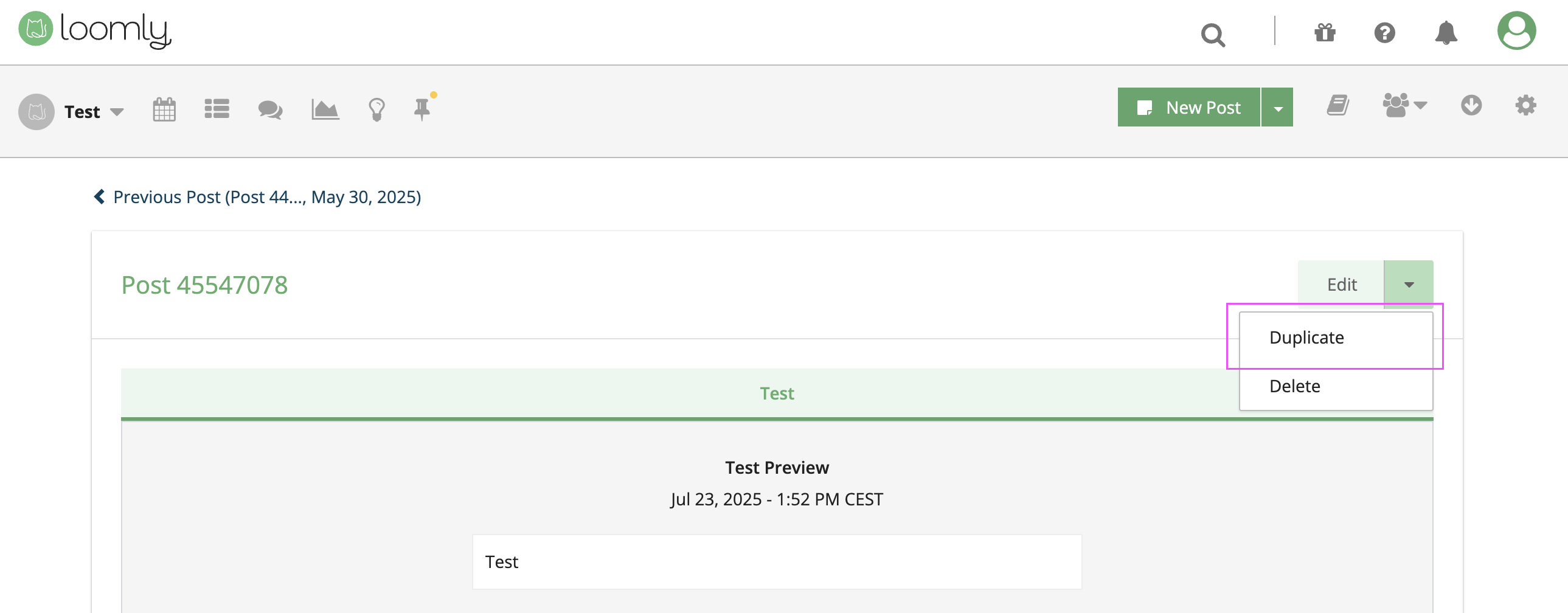This screenshot has width=1568, height=613.
Task: Open the library book icon
Action: (1338, 105)
